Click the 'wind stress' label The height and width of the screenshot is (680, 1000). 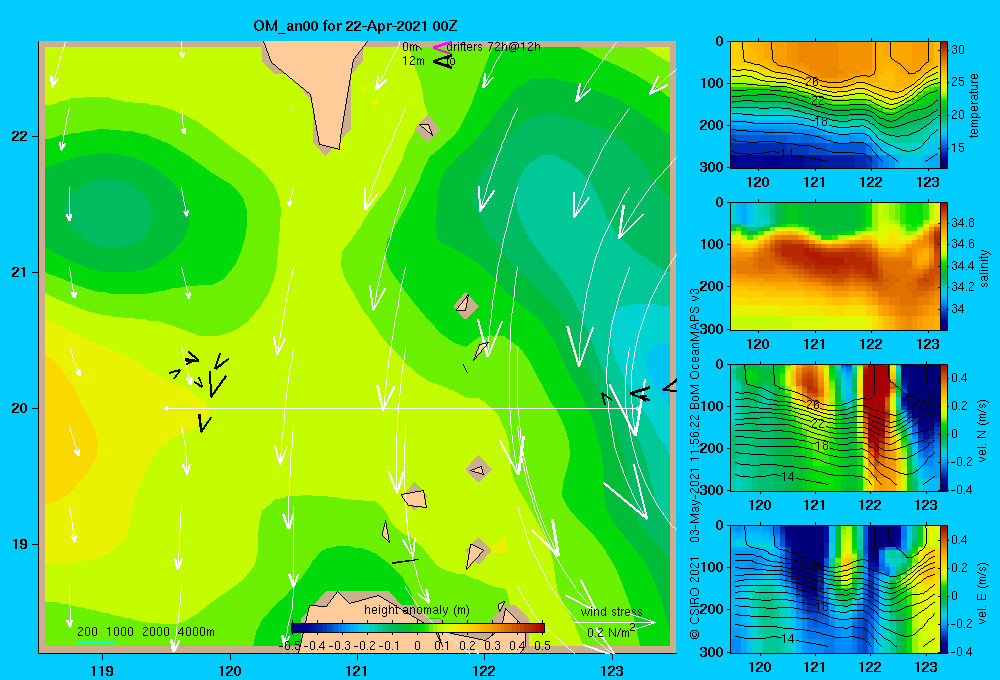(612, 612)
